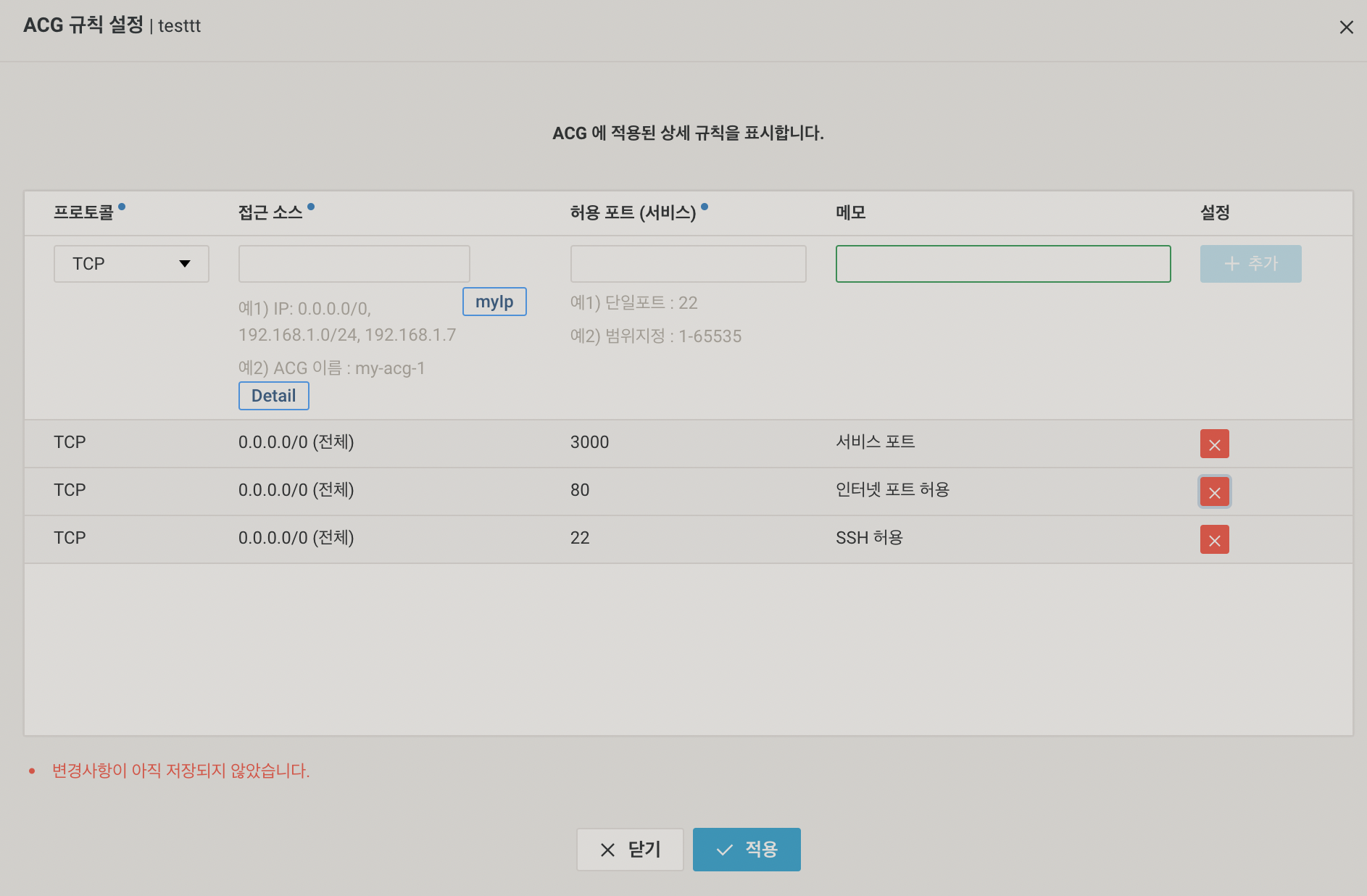1367x896 pixels.
Task: Click the 접근 소스 column header
Action: coord(270,212)
